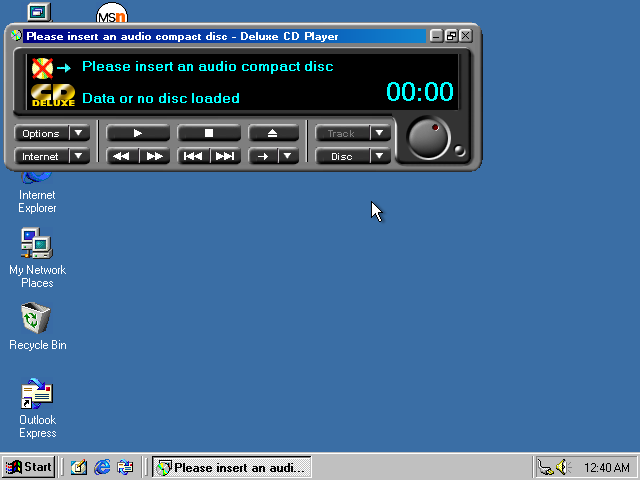Screen dimensions: 640x480
Task: Click the play mode arrow button
Action: click(263, 156)
